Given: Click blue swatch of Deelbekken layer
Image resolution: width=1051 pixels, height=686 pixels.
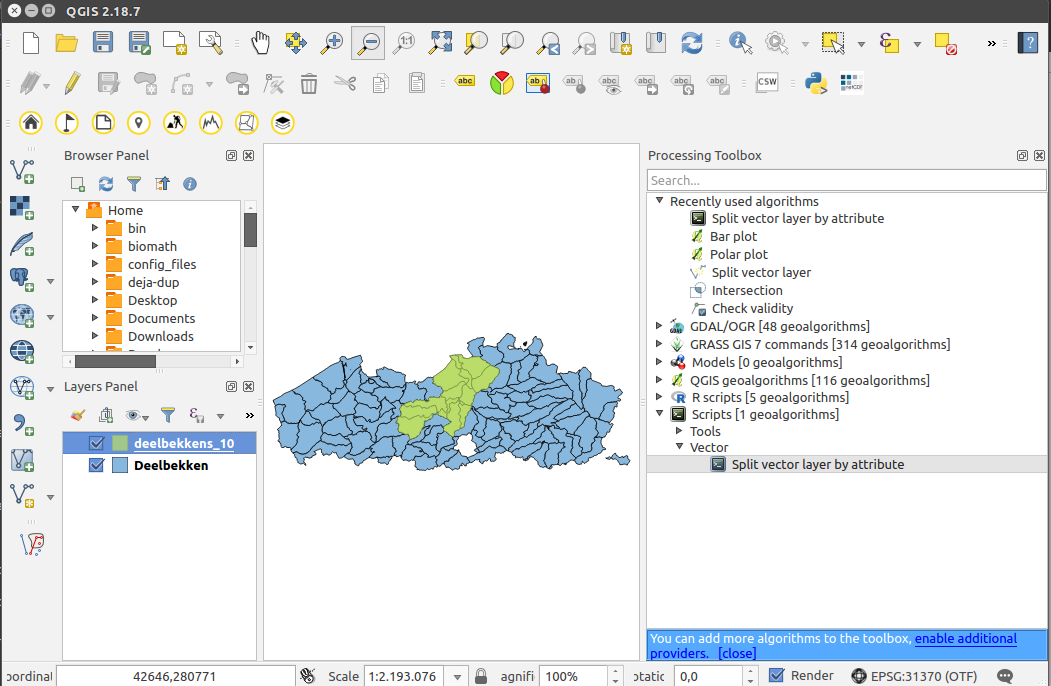Looking at the screenshot, I should tap(120, 465).
